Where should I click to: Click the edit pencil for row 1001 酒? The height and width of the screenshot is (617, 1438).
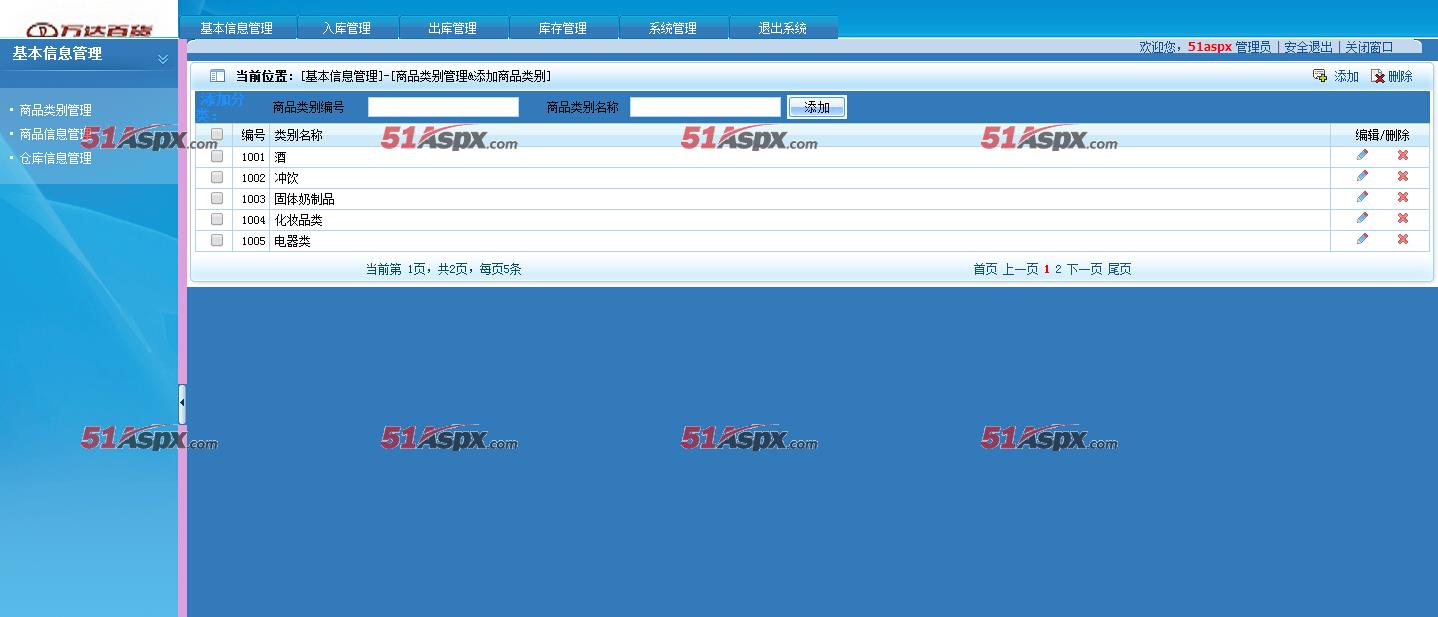(x=1362, y=155)
